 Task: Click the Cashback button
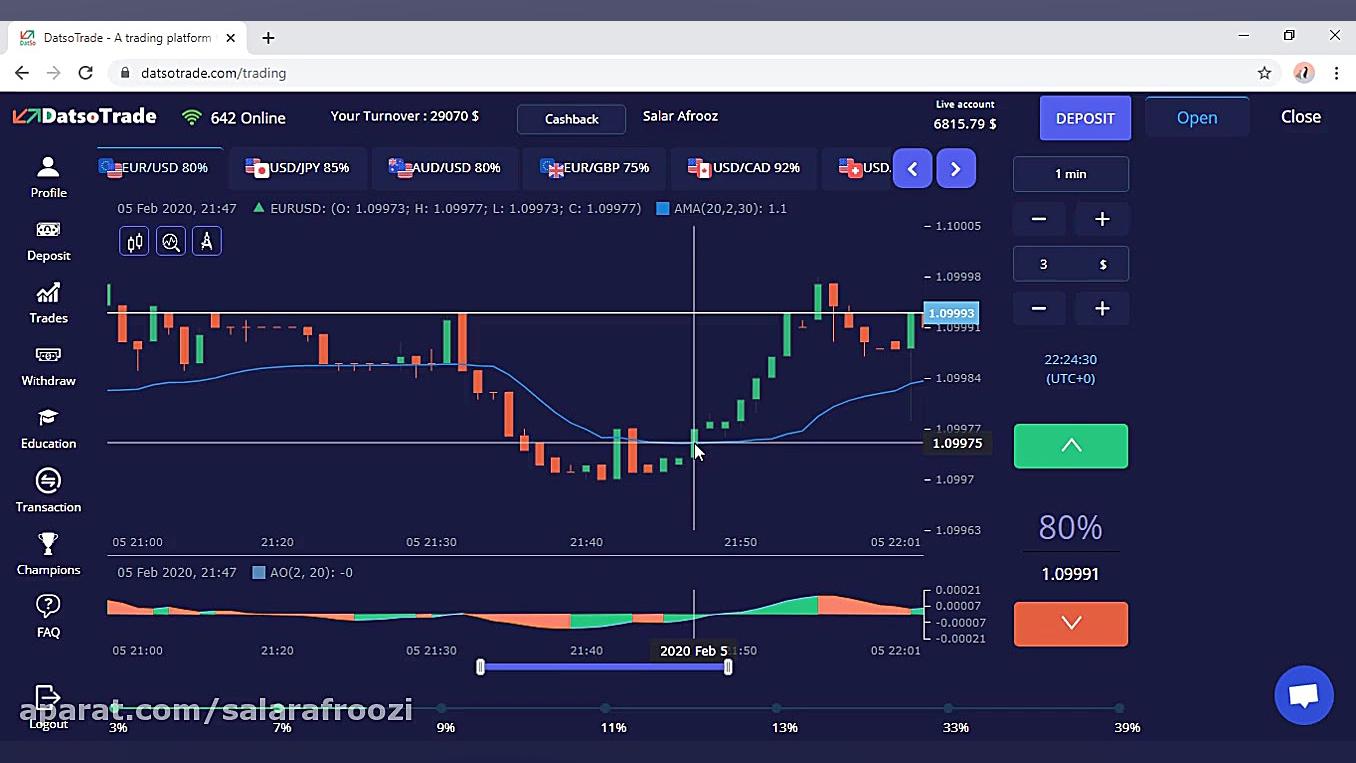pyautogui.click(x=571, y=119)
